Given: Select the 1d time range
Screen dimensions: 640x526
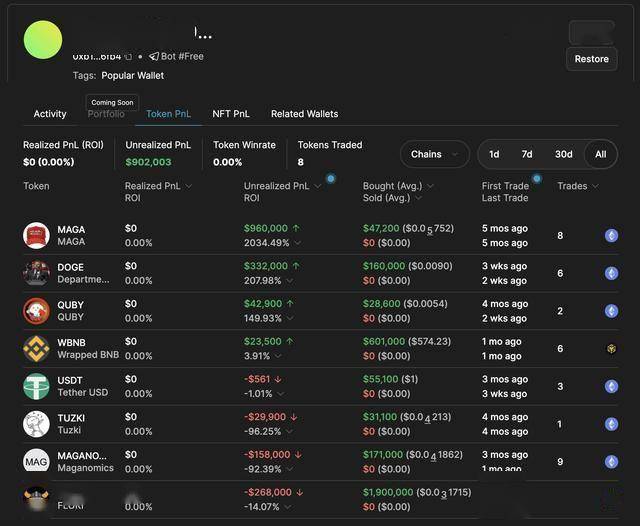Looking at the screenshot, I should coord(494,154).
